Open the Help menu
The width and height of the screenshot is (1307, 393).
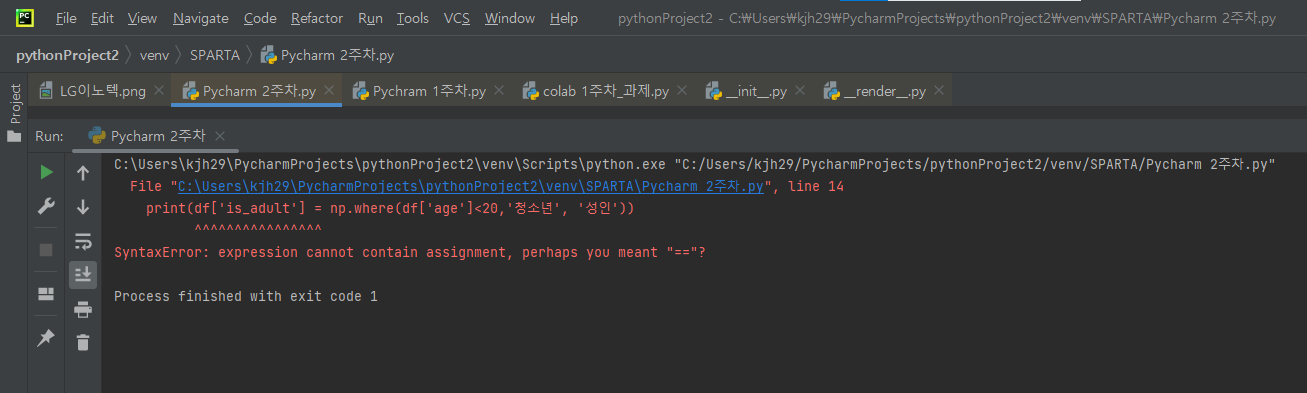(564, 18)
